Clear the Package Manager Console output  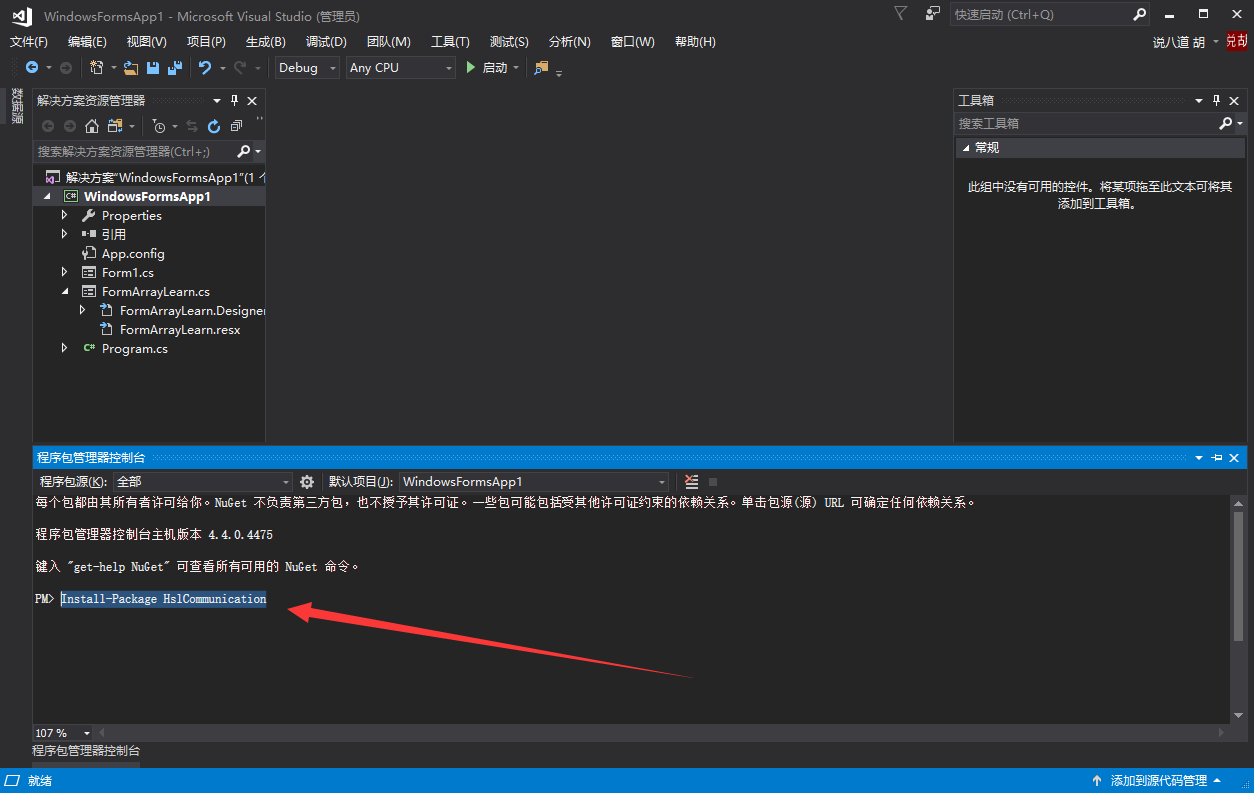coord(691,482)
